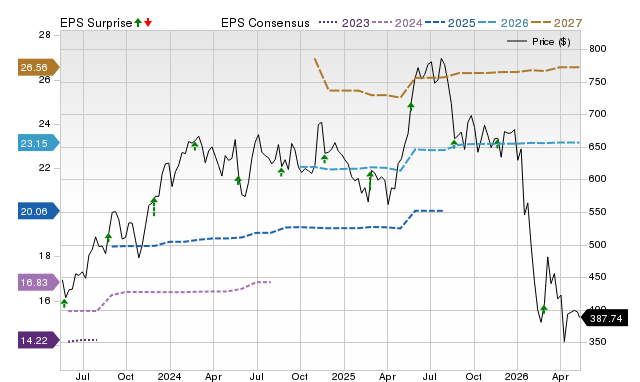Click the 2026 consensus legend label
Screen dimensions: 640x382
tap(514, 23)
